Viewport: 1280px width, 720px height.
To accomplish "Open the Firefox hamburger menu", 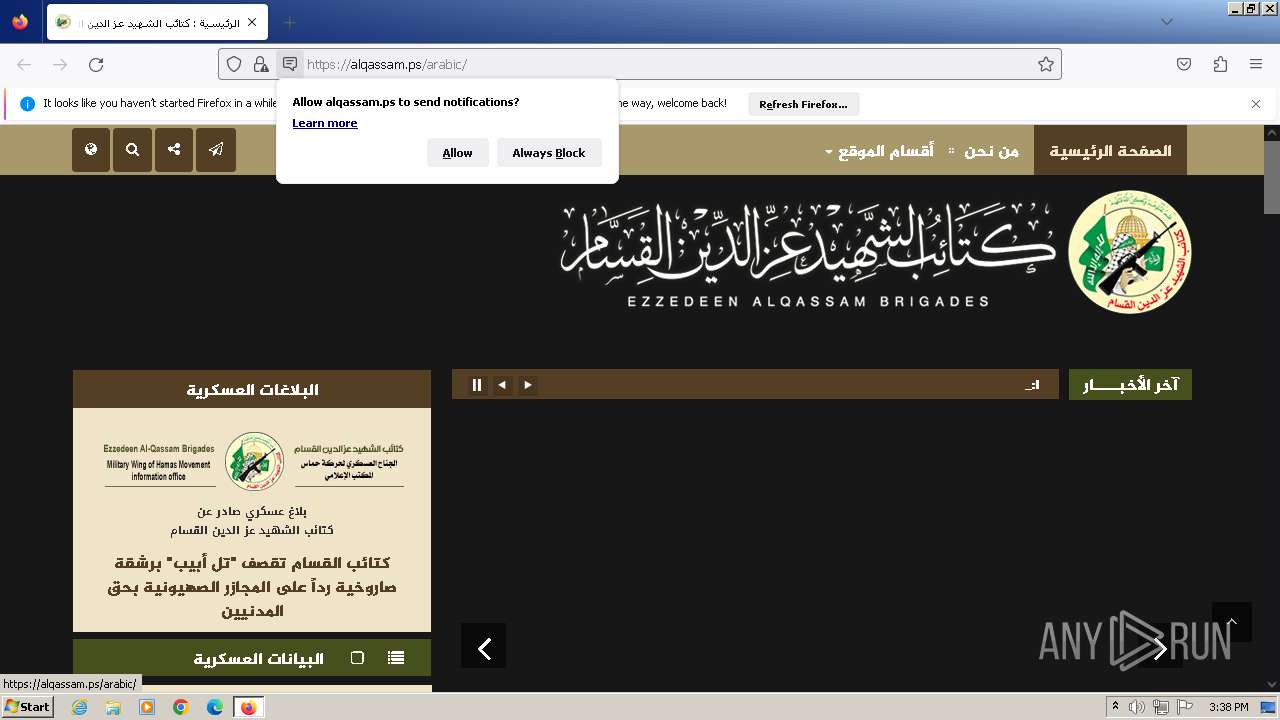I will pyautogui.click(x=1256, y=64).
